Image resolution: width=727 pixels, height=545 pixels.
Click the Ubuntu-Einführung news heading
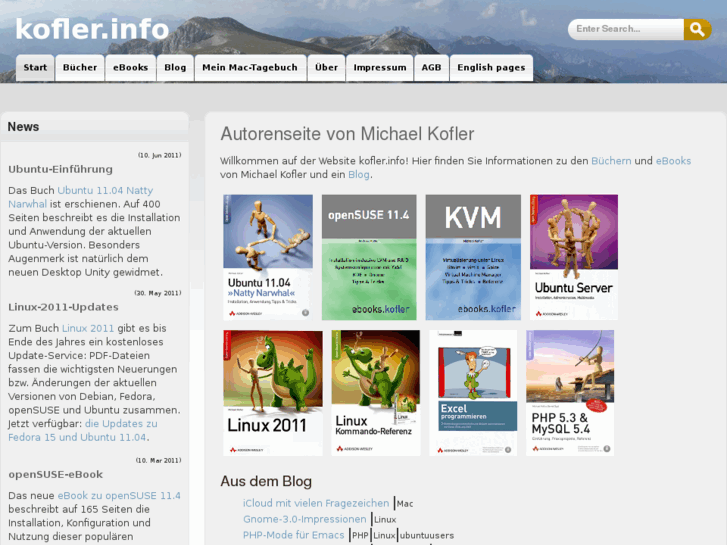pos(60,169)
